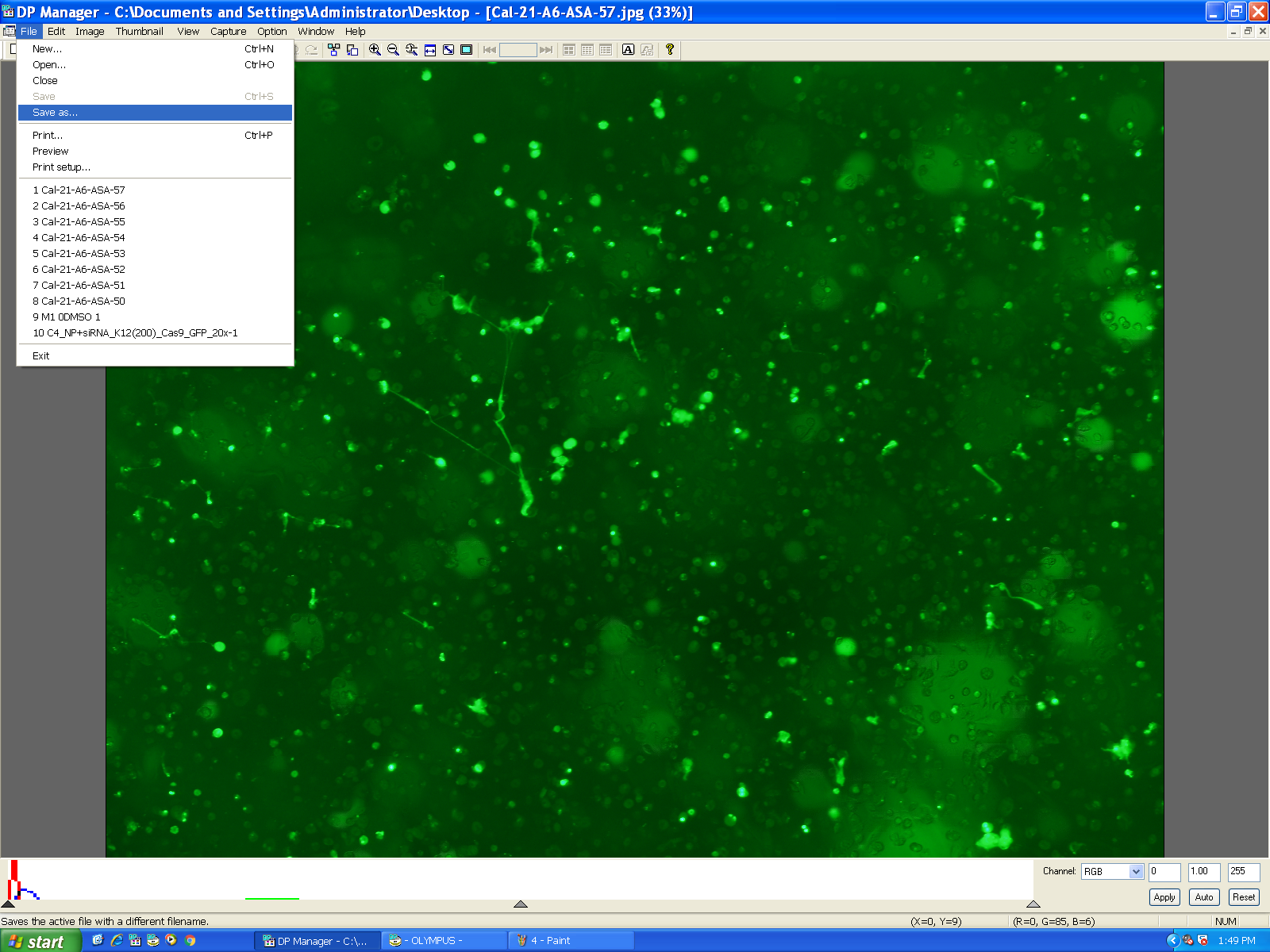
Task: Click the diagonal arrow resize icon
Action: 448,50
